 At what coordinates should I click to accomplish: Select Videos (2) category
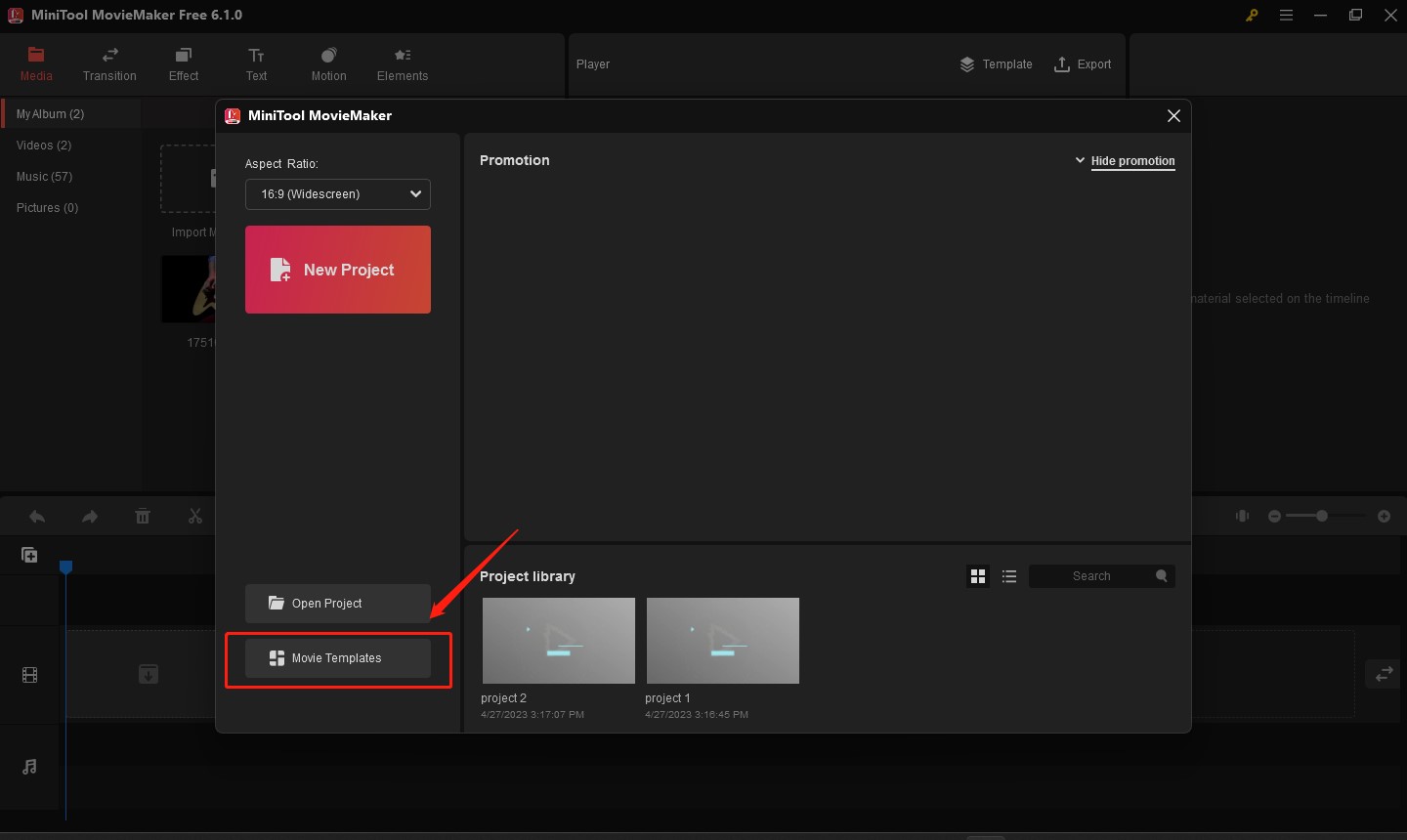(x=44, y=146)
